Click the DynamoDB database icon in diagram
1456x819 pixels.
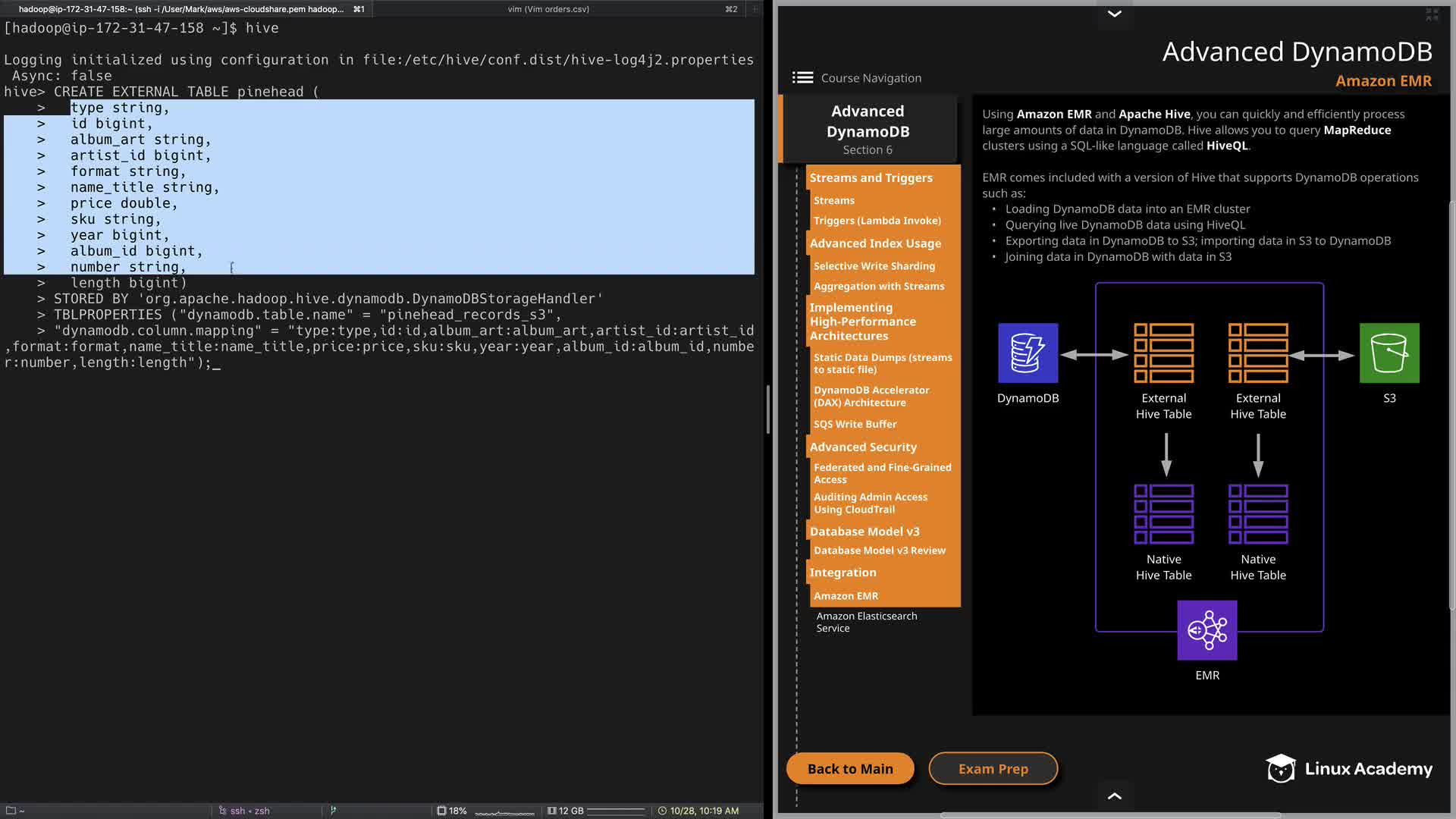click(x=1028, y=353)
